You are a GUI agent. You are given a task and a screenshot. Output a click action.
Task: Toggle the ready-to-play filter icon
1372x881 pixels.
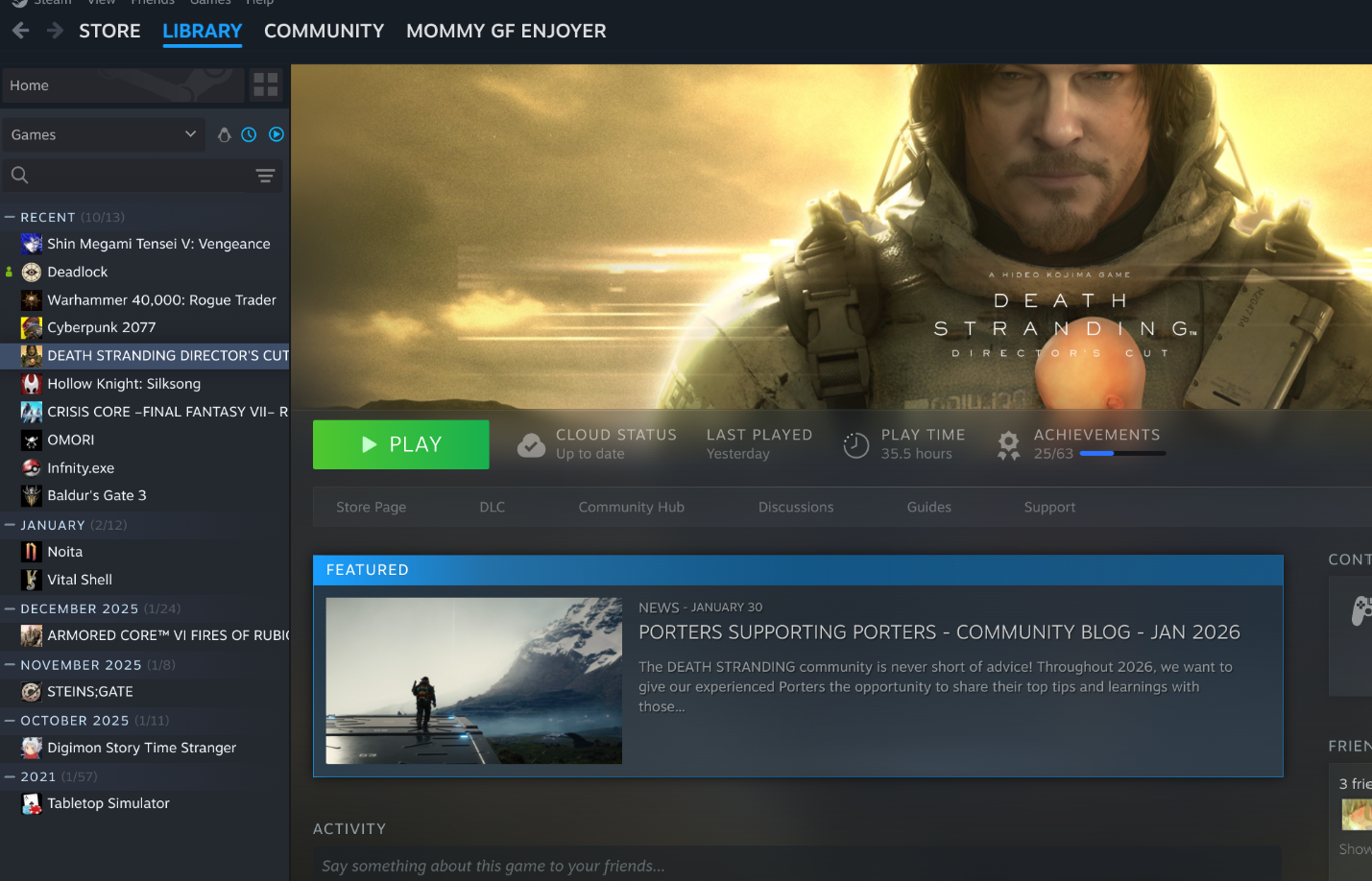(277, 134)
